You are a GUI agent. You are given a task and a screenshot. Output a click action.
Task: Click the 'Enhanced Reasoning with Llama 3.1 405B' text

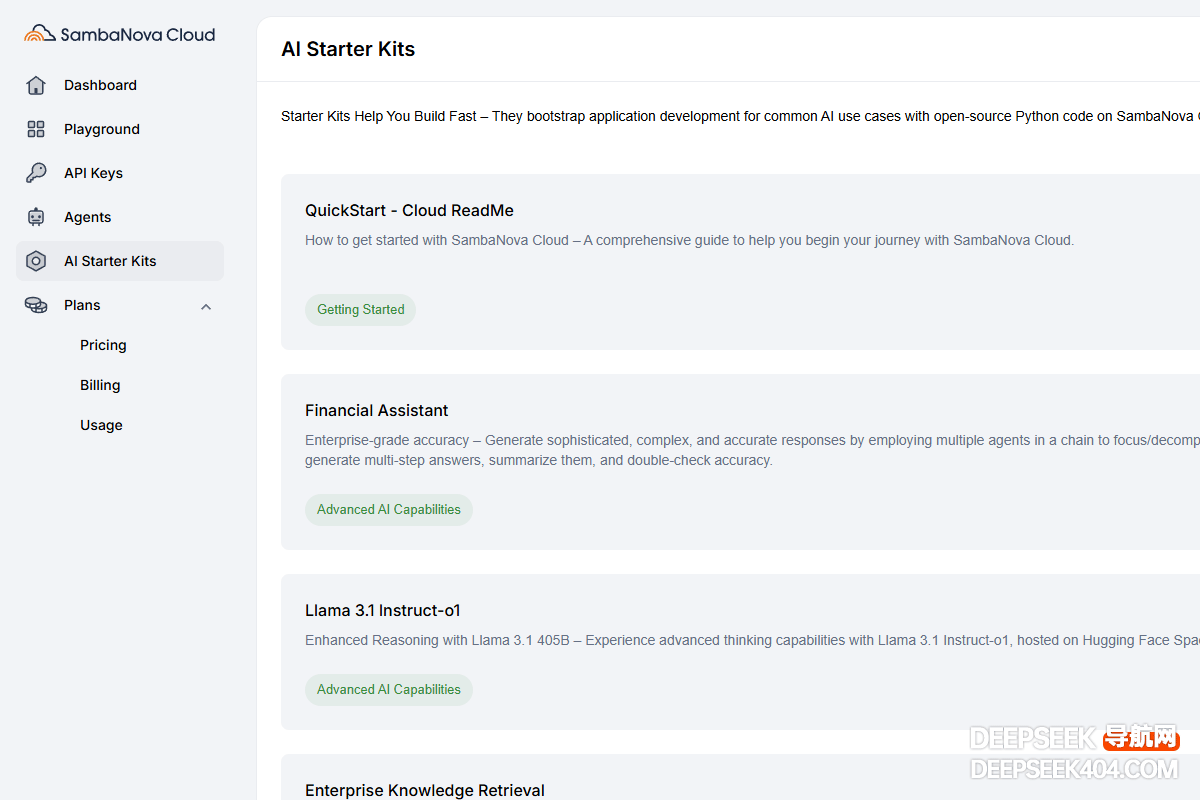point(752,640)
